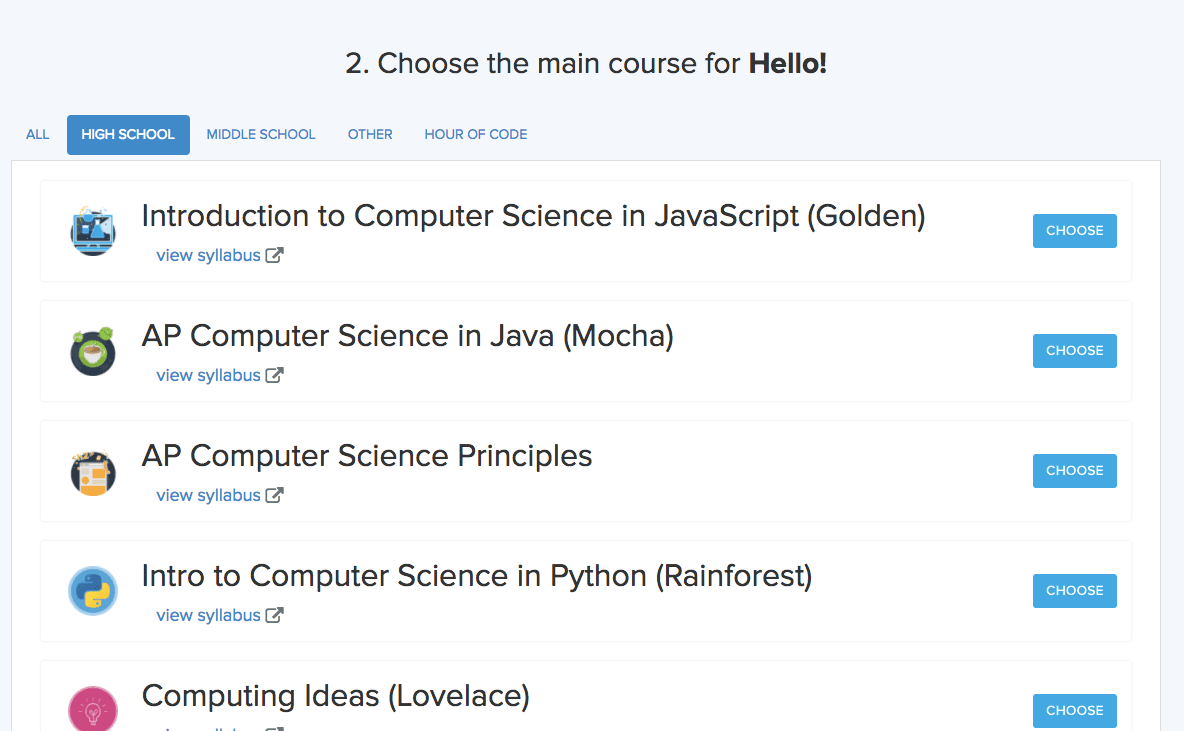
Task: Click the Computing Ideas Lovelace lightbulb icon
Action: (x=93, y=709)
